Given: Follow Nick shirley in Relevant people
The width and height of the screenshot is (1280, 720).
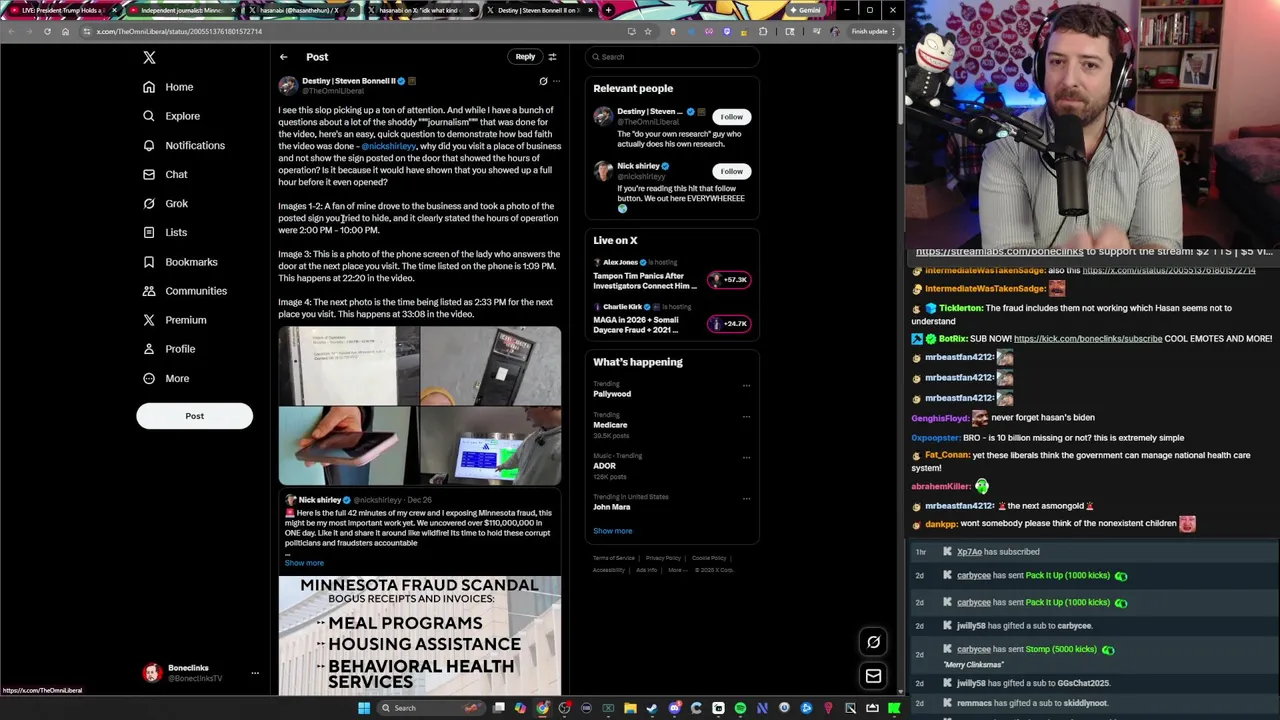Looking at the screenshot, I should pos(731,171).
